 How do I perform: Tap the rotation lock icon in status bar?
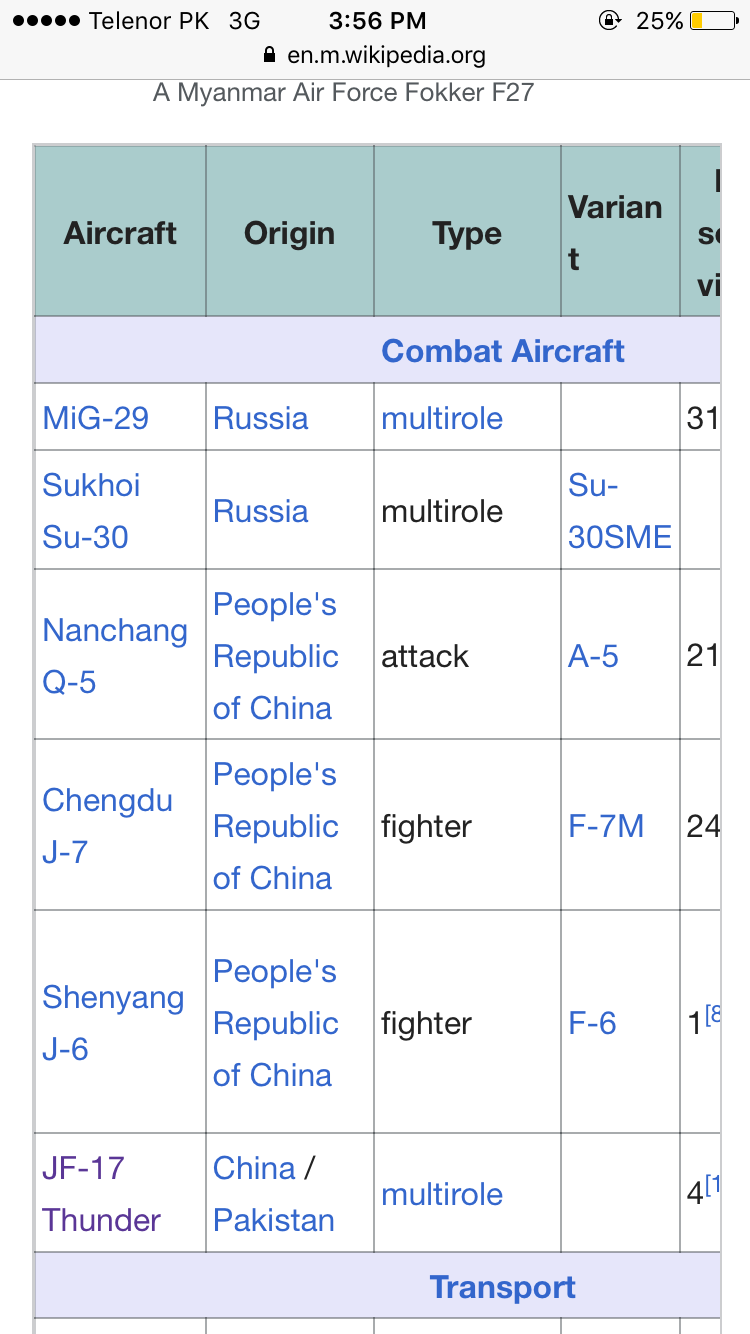click(x=608, y=20)
